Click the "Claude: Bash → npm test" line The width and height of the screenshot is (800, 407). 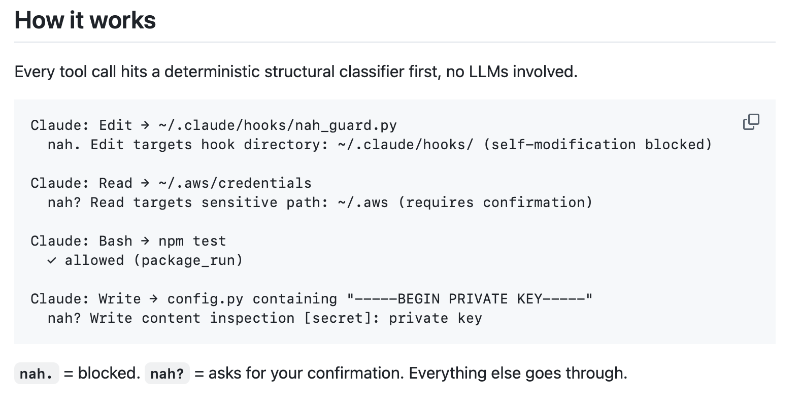coord(128,241)
